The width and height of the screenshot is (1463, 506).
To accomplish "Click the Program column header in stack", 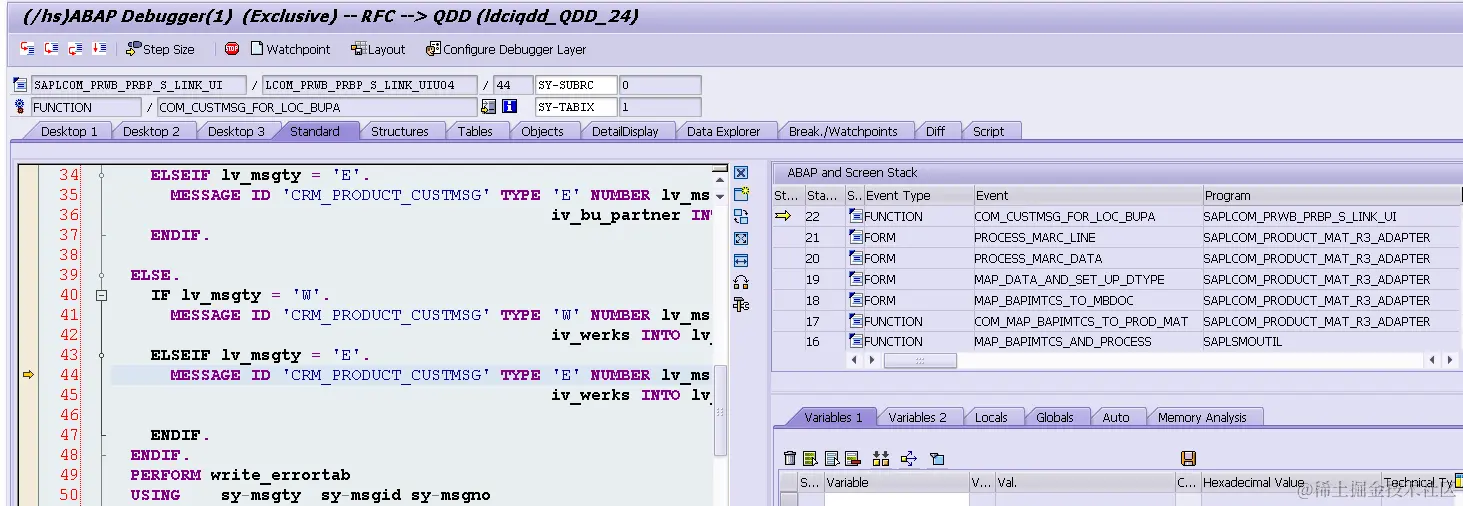I will click(x=1332, y=195).
